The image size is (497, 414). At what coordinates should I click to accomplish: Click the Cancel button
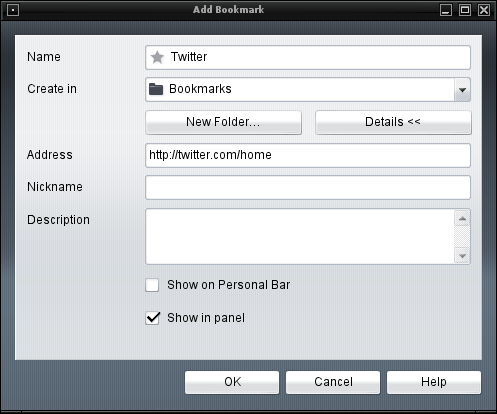[x=333, y=382]
